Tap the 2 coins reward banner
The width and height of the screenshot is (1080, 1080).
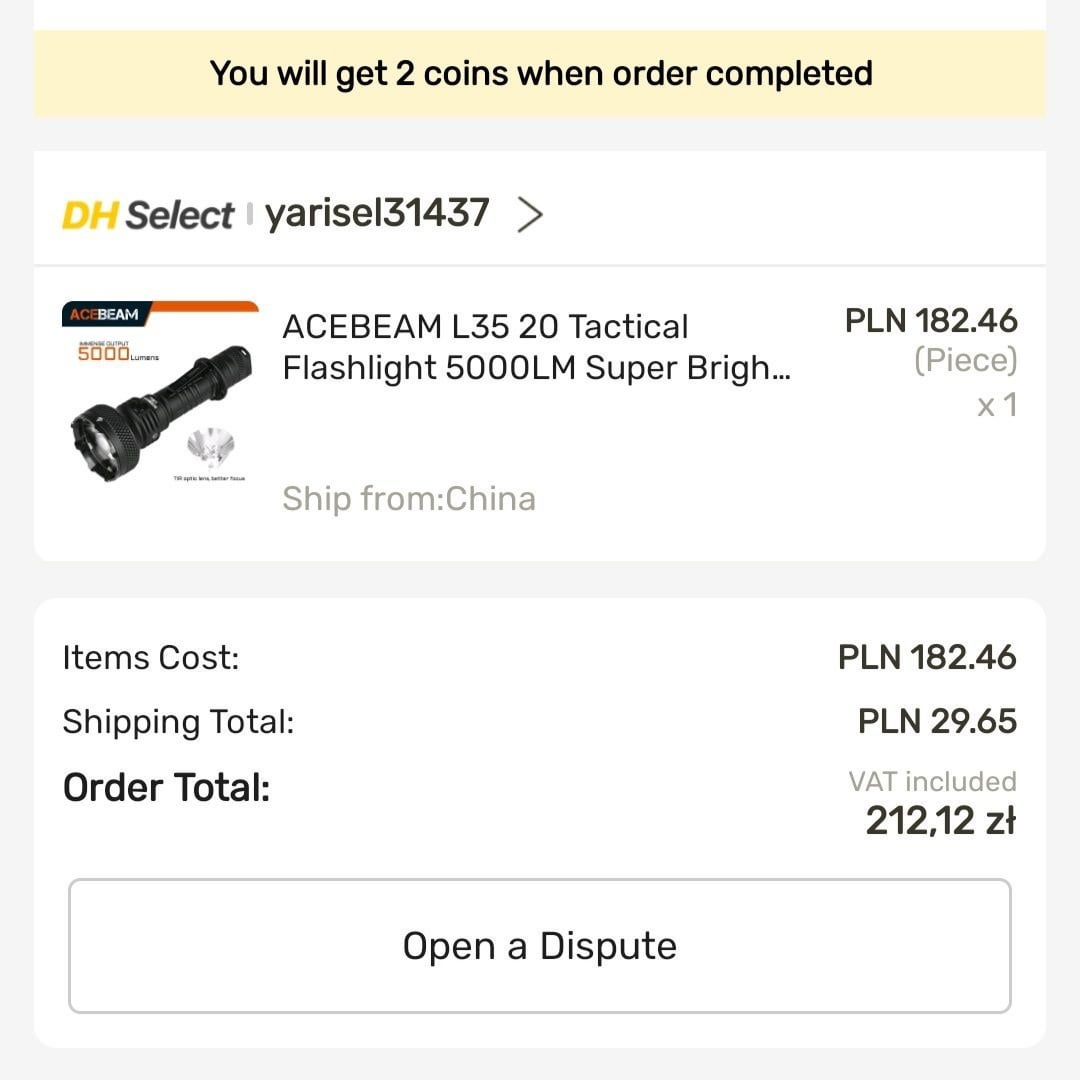click(540, 73)
